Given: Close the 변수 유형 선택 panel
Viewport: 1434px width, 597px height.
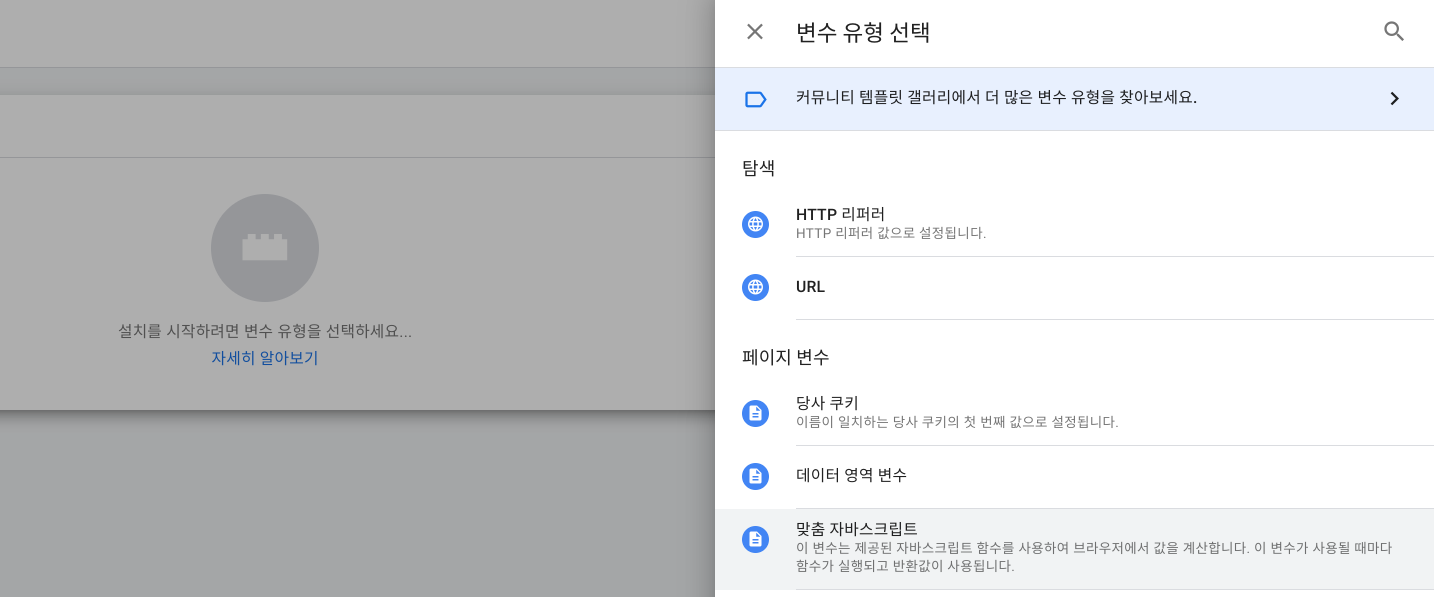Looking at the screenshot, I should pyautogui.click(x=755, y=32).
